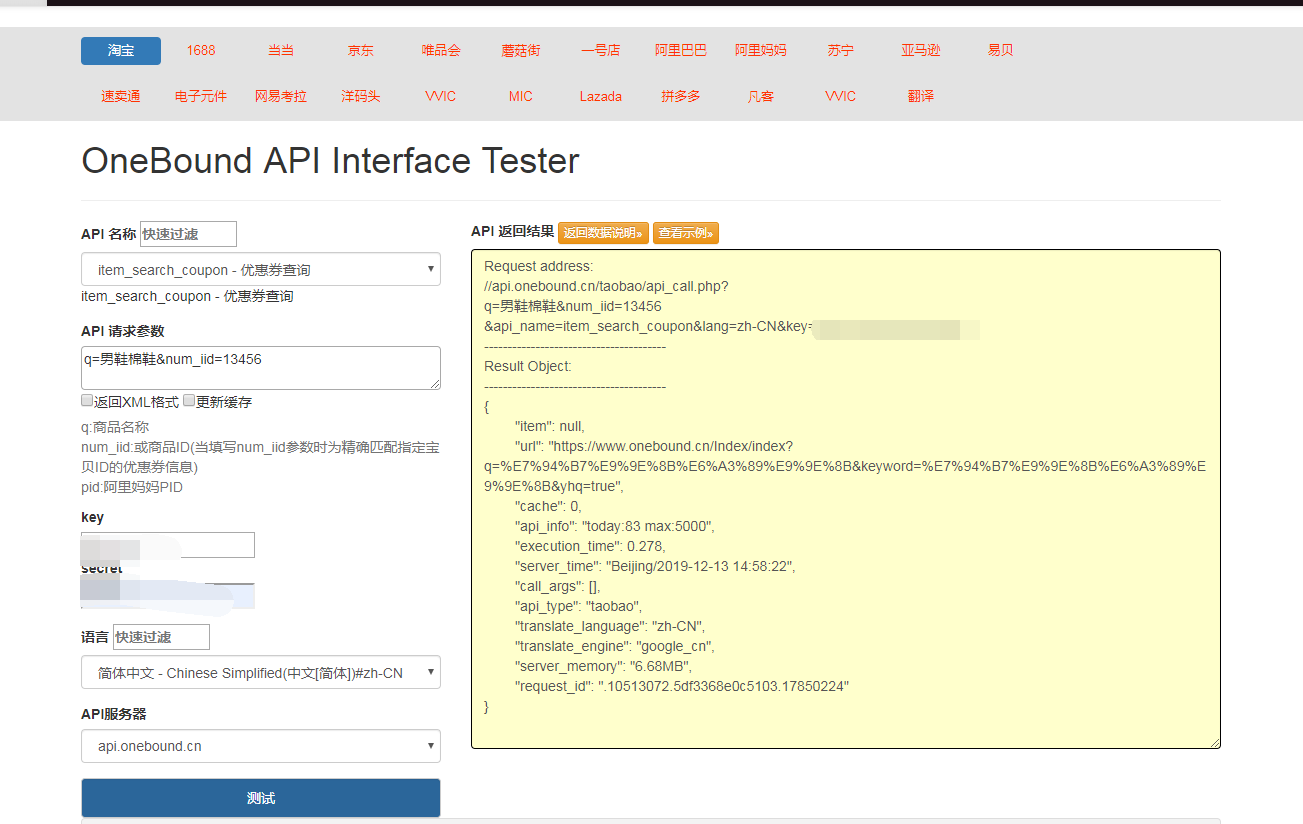Expand the api.onebound.cn server dropdown

(261, 746)
